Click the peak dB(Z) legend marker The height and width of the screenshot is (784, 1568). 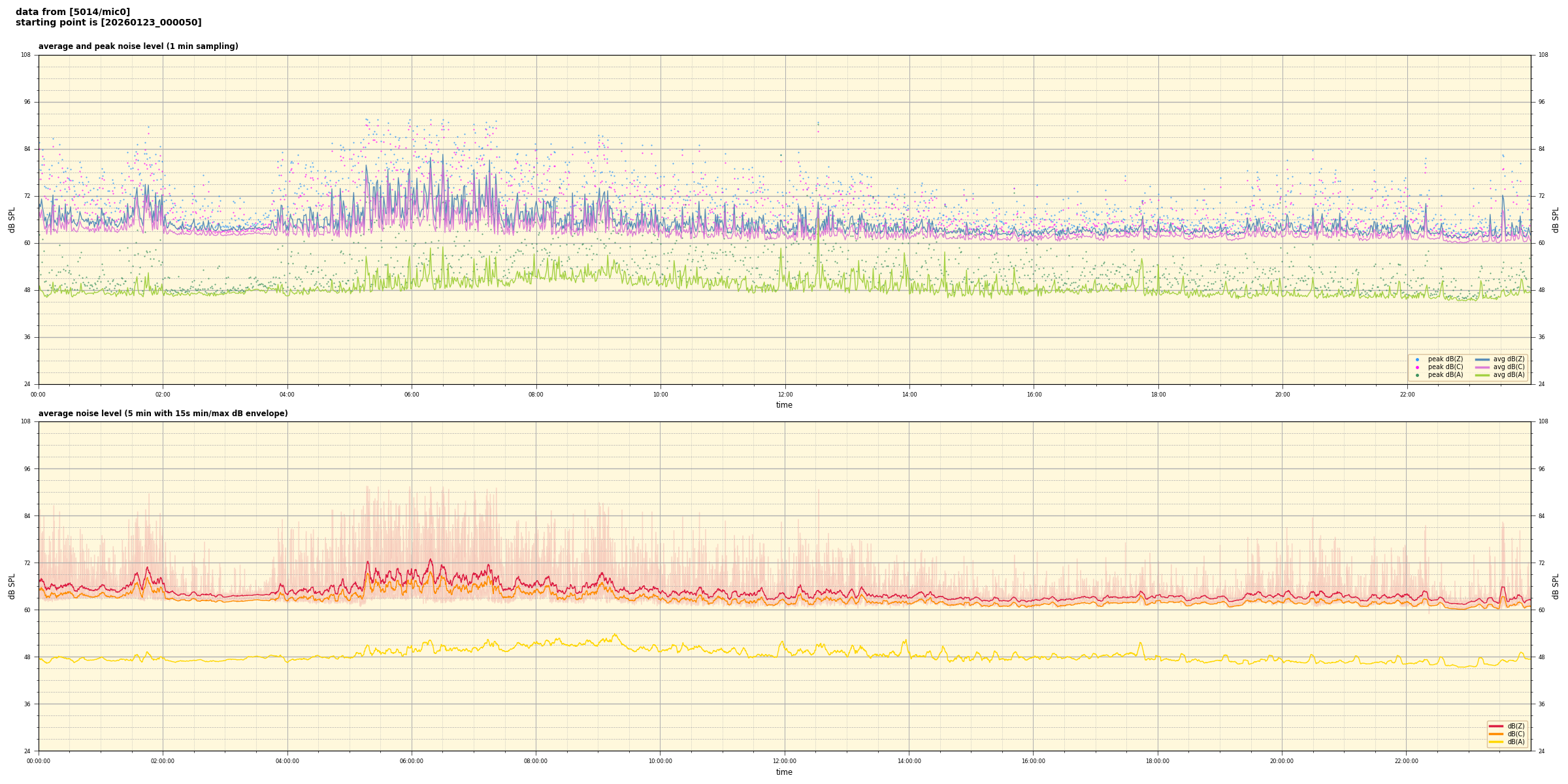pyautogui.click(x=1417, y=359)
